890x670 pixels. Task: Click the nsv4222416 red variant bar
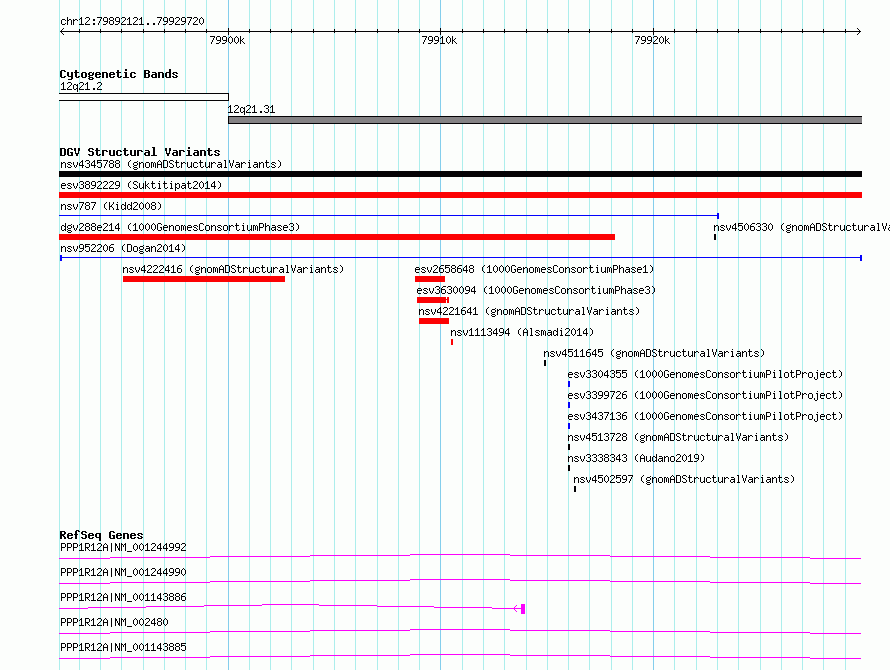[204, 279]
